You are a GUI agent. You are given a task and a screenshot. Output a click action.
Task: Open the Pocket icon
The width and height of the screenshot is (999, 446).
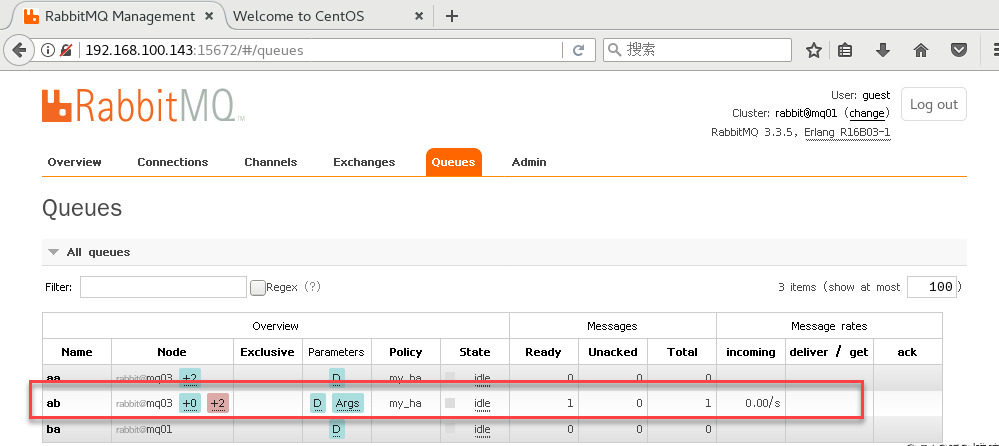[959, 50]
